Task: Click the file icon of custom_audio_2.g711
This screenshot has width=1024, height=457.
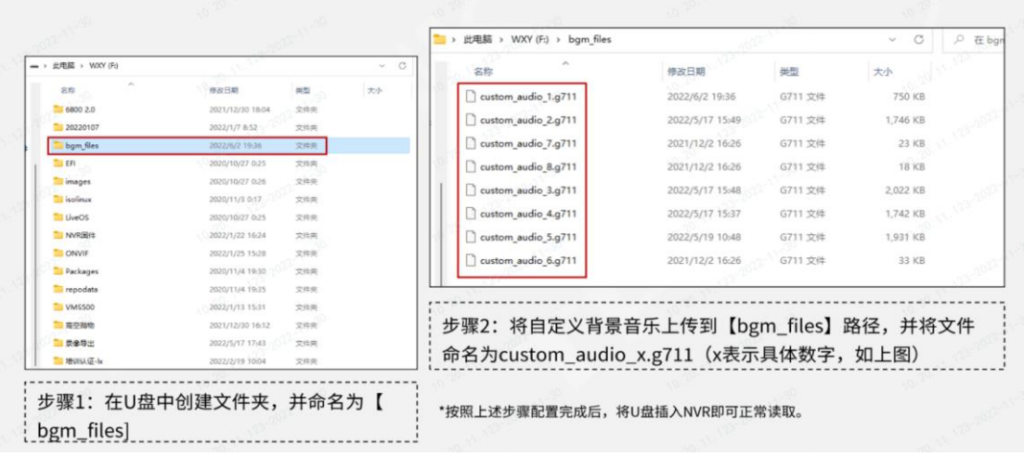Action: 470,120
